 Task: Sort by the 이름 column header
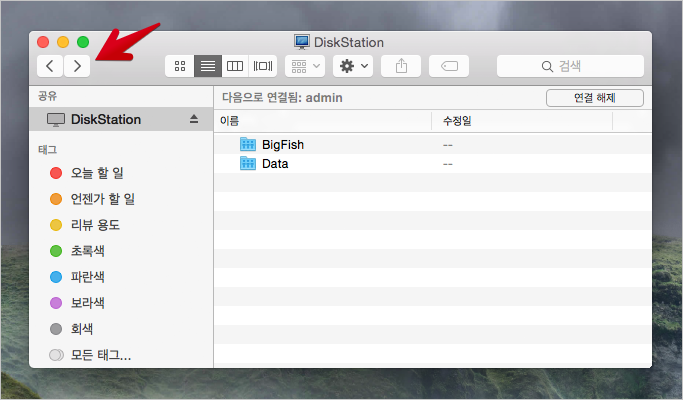pos(322,121)
